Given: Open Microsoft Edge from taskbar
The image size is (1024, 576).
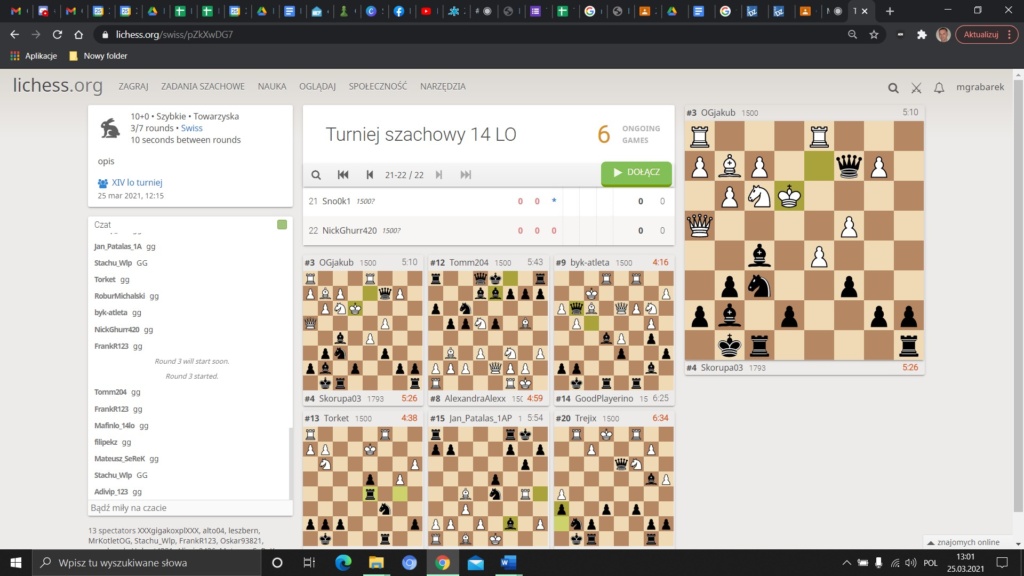Looking at the screenshot, I should point(343,562).
